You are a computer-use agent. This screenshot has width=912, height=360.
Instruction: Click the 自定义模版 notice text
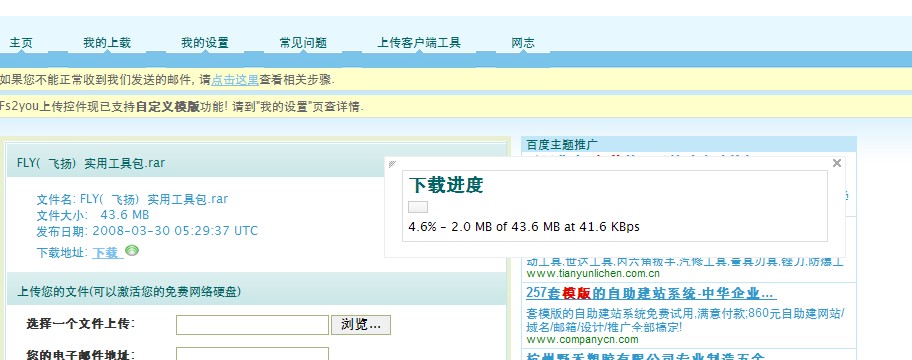click(168, 107)
